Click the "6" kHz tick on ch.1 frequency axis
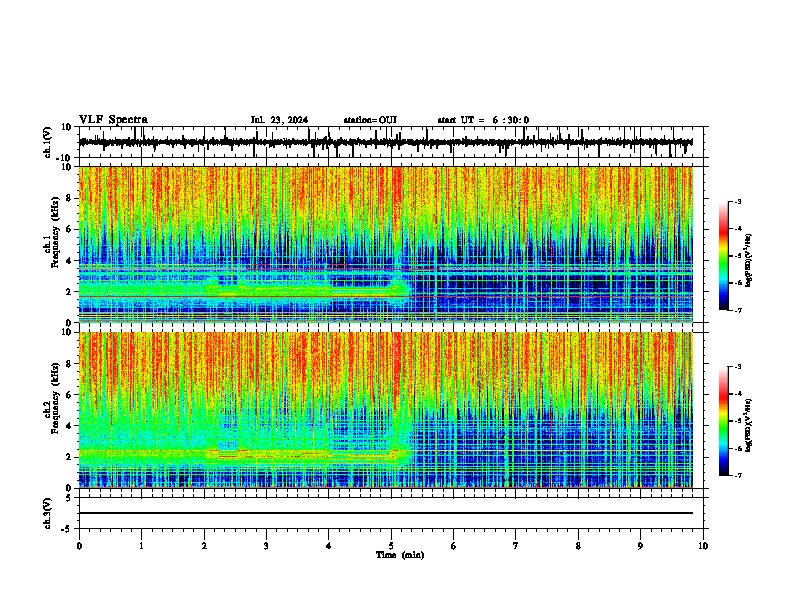 (x=69, y=229)
